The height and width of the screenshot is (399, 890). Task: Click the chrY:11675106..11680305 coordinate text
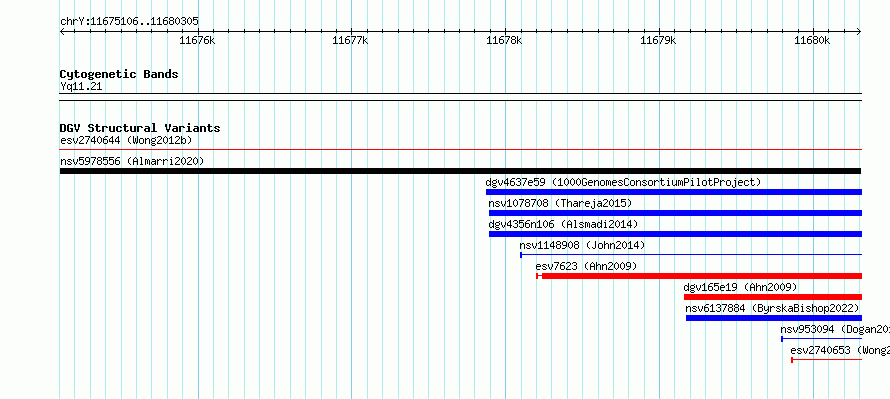coord(129,22)
